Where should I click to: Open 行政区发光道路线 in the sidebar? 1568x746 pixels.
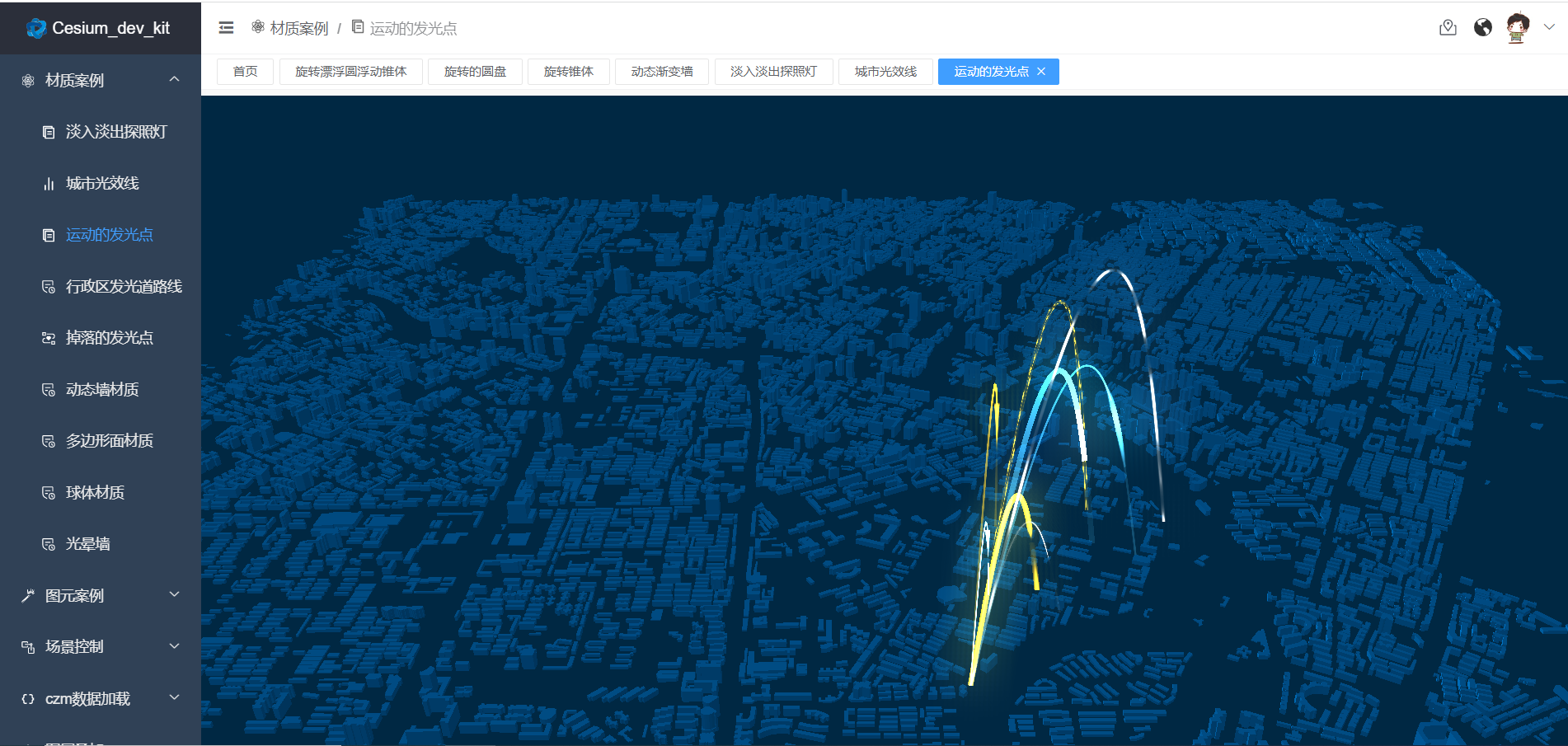tap(101, 287)
